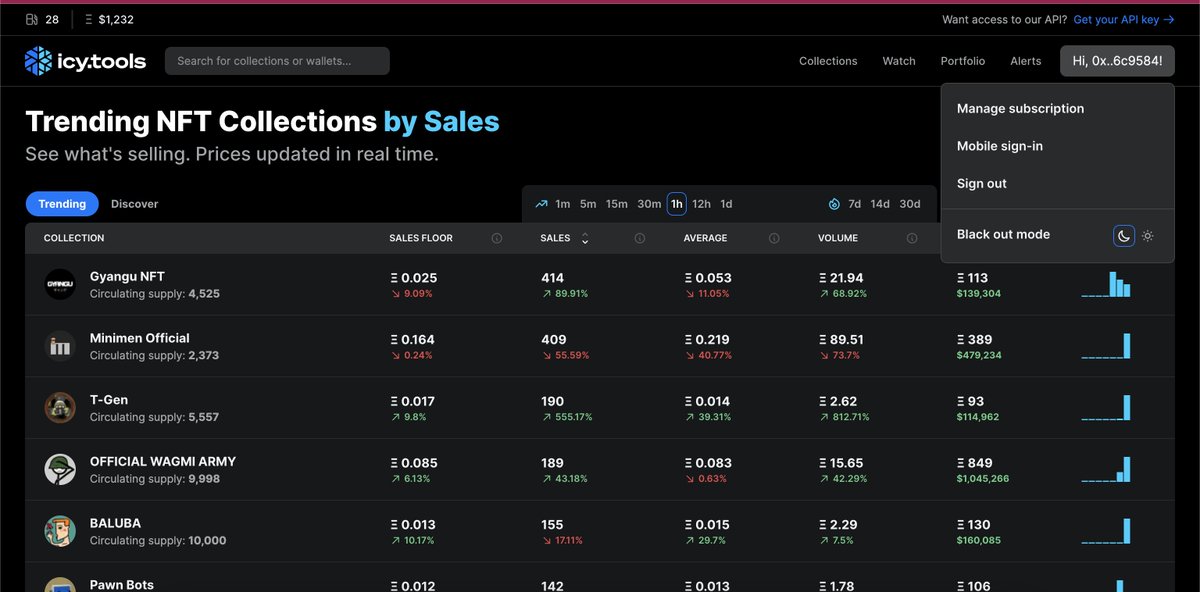
Task: Click Sign out in account menu
Action: pos(982,184)
